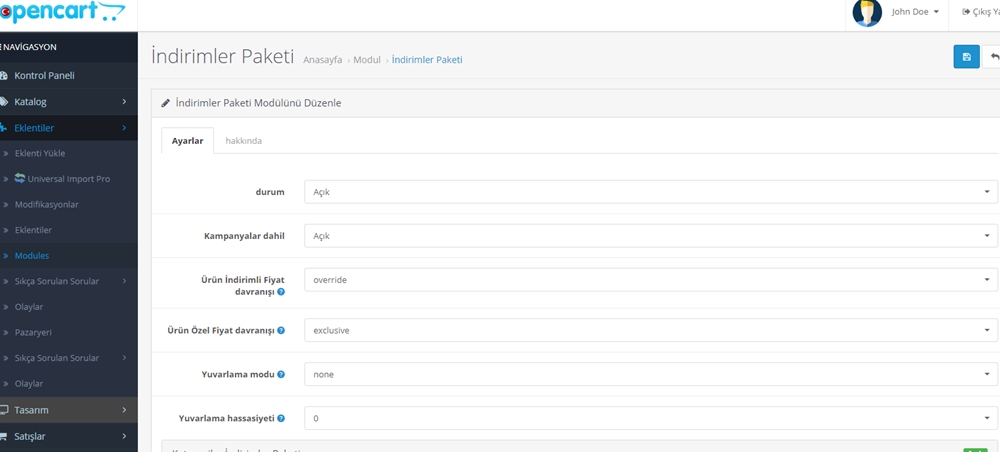The image size is (1000, 452).
Task: Click help icon beside Ürün Özel Fiyat davranışı
Action: [x=281, y=331]
